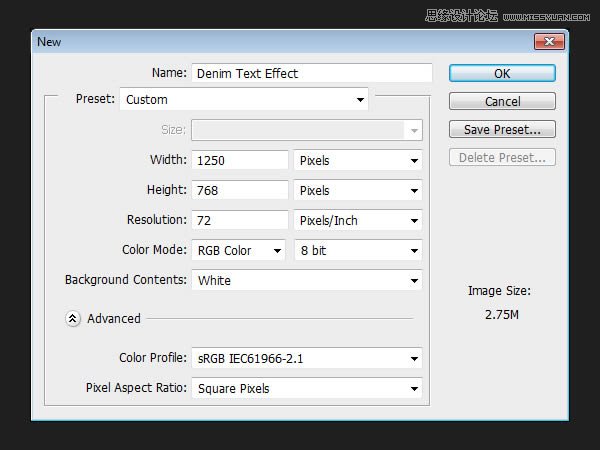The height and width of the screenshot is (450, 600).
Task: Open the Height units dropdown
Action: pyautogui.click(x=358, y=190)
